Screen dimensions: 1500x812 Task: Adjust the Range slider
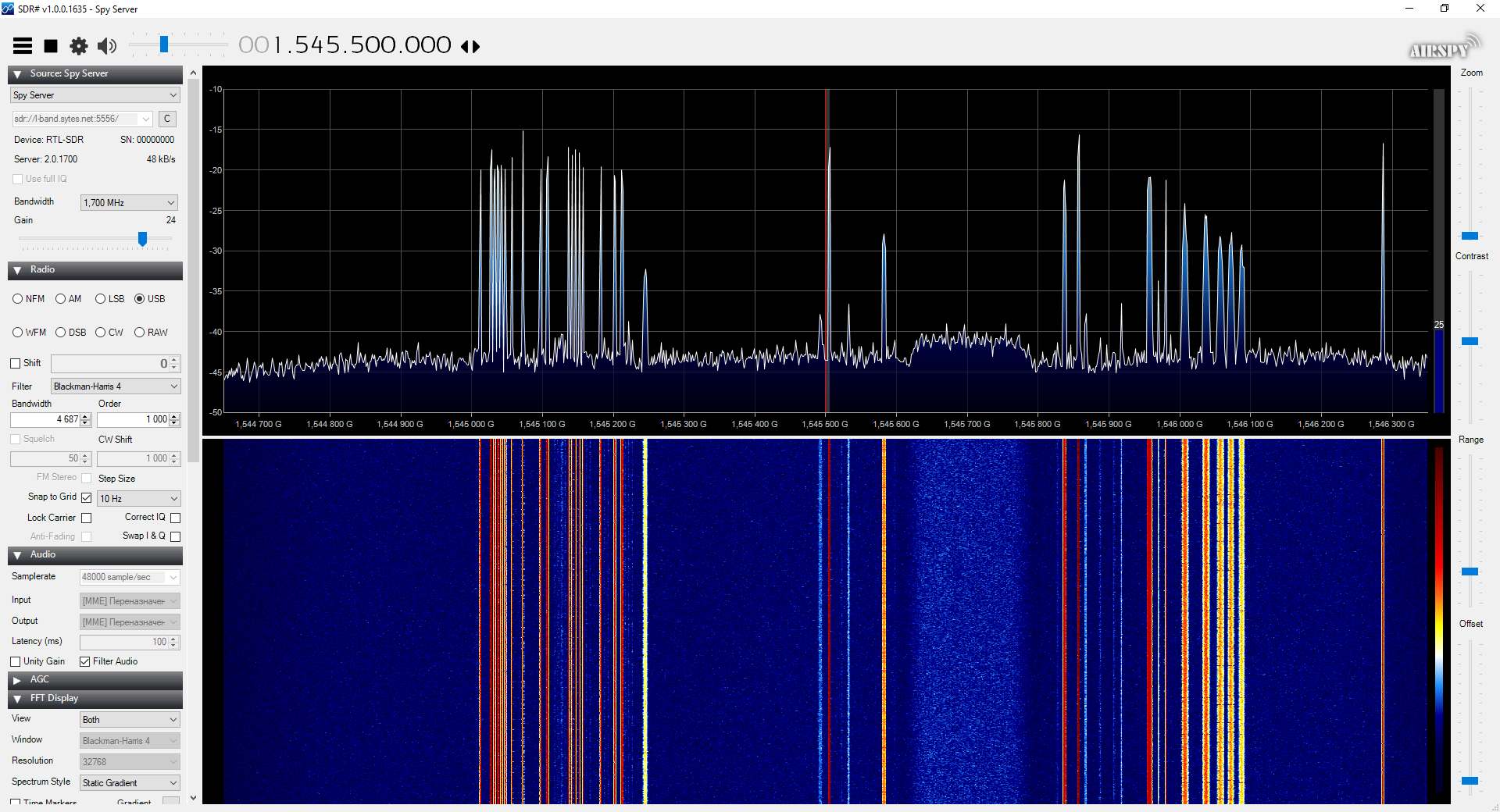[x=1470, y=572]
